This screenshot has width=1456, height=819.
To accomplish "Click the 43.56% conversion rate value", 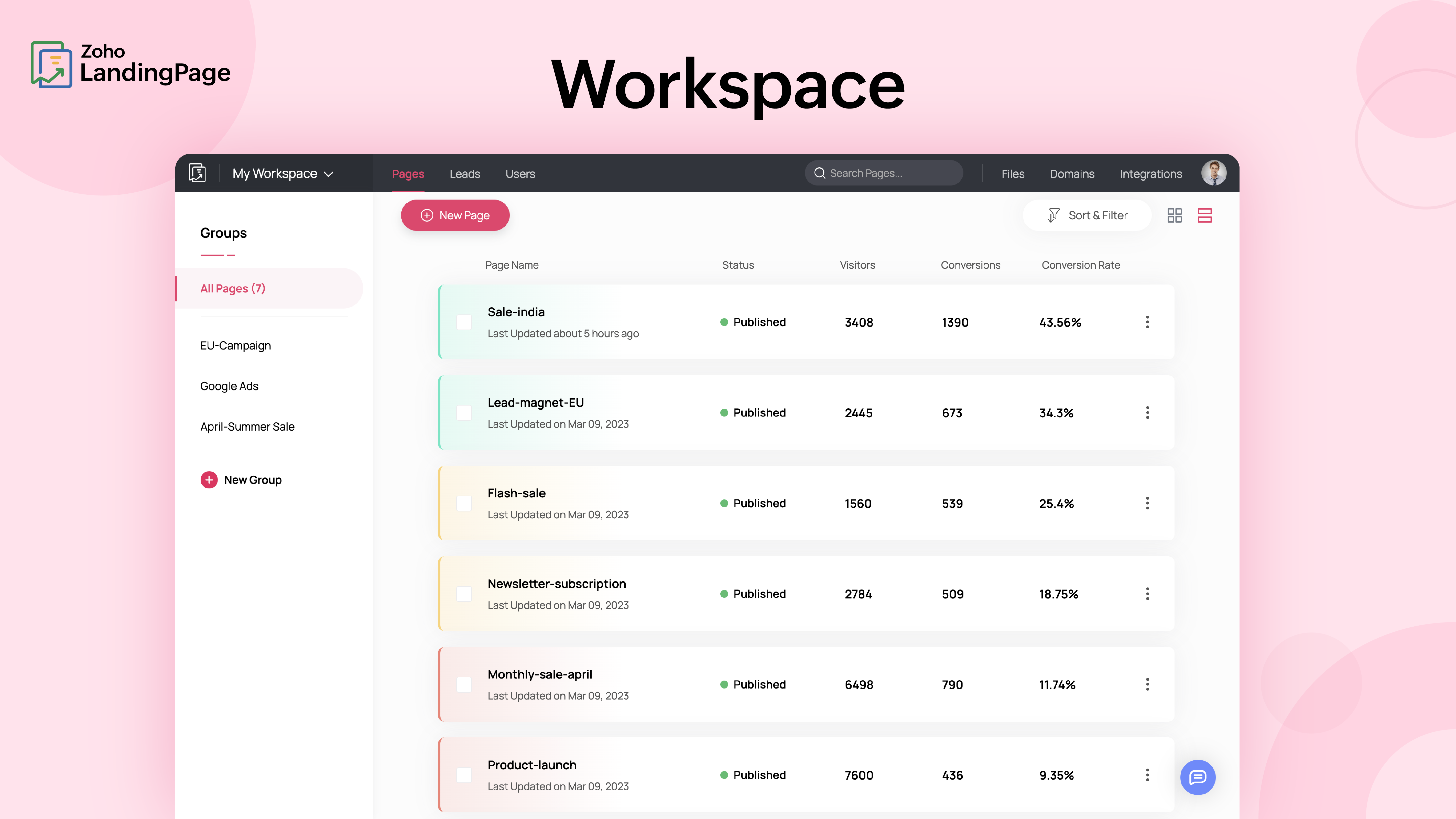I will tap(1060, 322).
